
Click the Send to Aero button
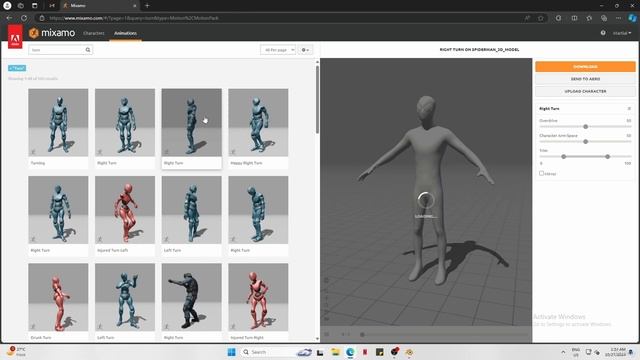click(x=585, y=79)
